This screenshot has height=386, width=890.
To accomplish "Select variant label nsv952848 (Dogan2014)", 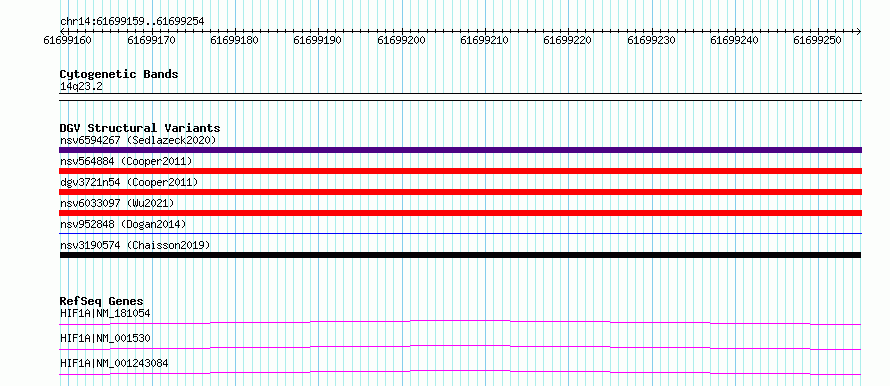I will click(123, 224).
